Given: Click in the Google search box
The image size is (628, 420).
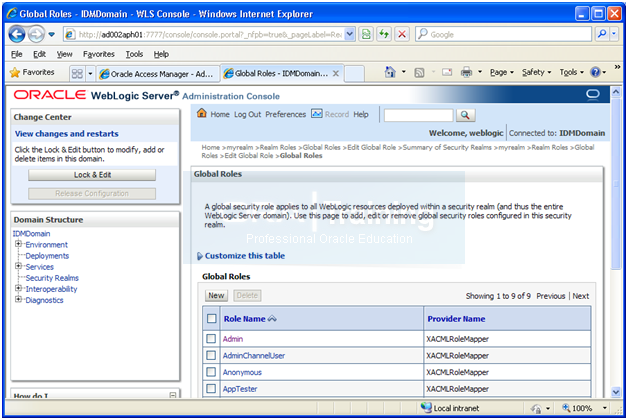Looking at the screenshot, I should [x=503, y=34].
